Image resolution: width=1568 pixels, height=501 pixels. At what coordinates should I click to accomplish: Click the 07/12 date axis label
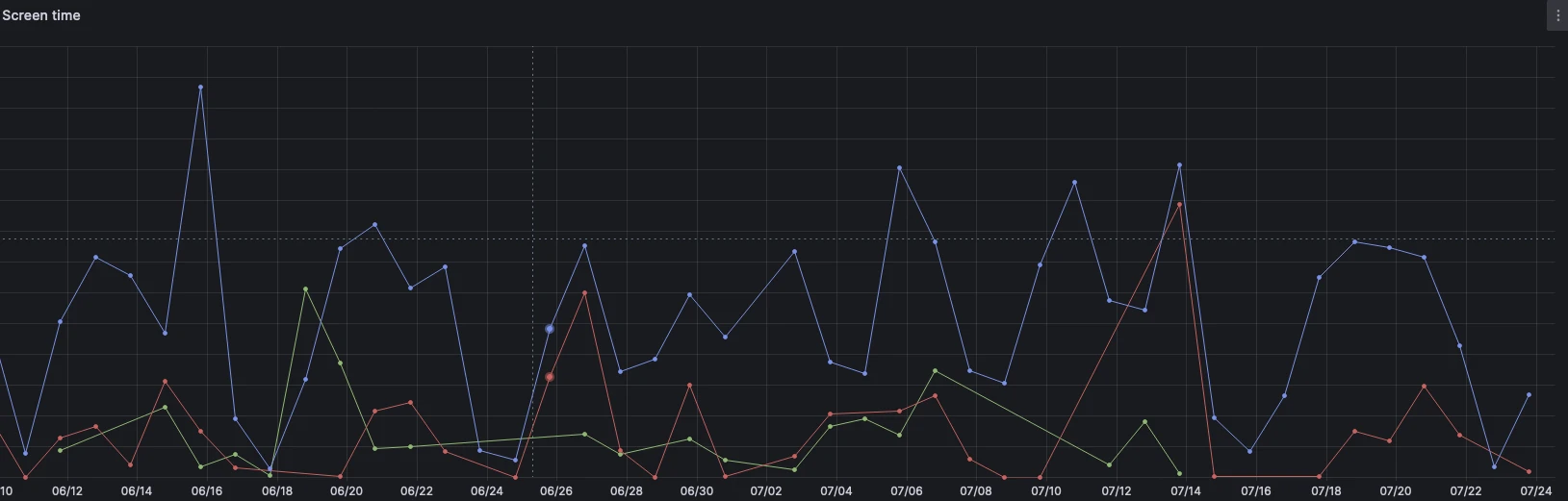pyautogui.click(x=1117, y=490)
